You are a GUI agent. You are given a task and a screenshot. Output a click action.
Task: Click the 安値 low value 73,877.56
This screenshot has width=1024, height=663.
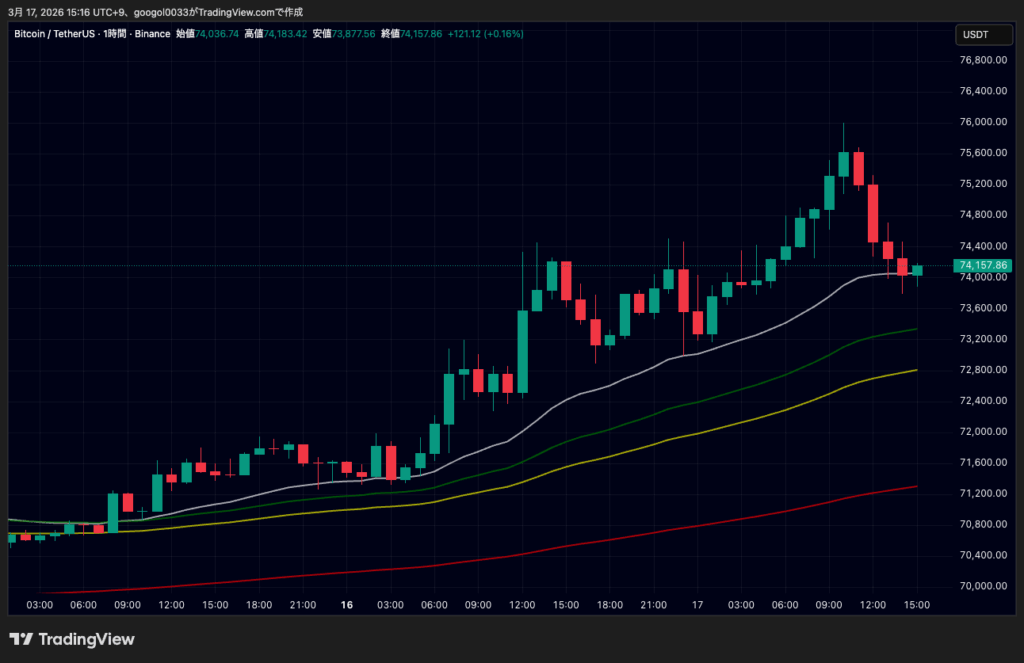click(354, 34)
